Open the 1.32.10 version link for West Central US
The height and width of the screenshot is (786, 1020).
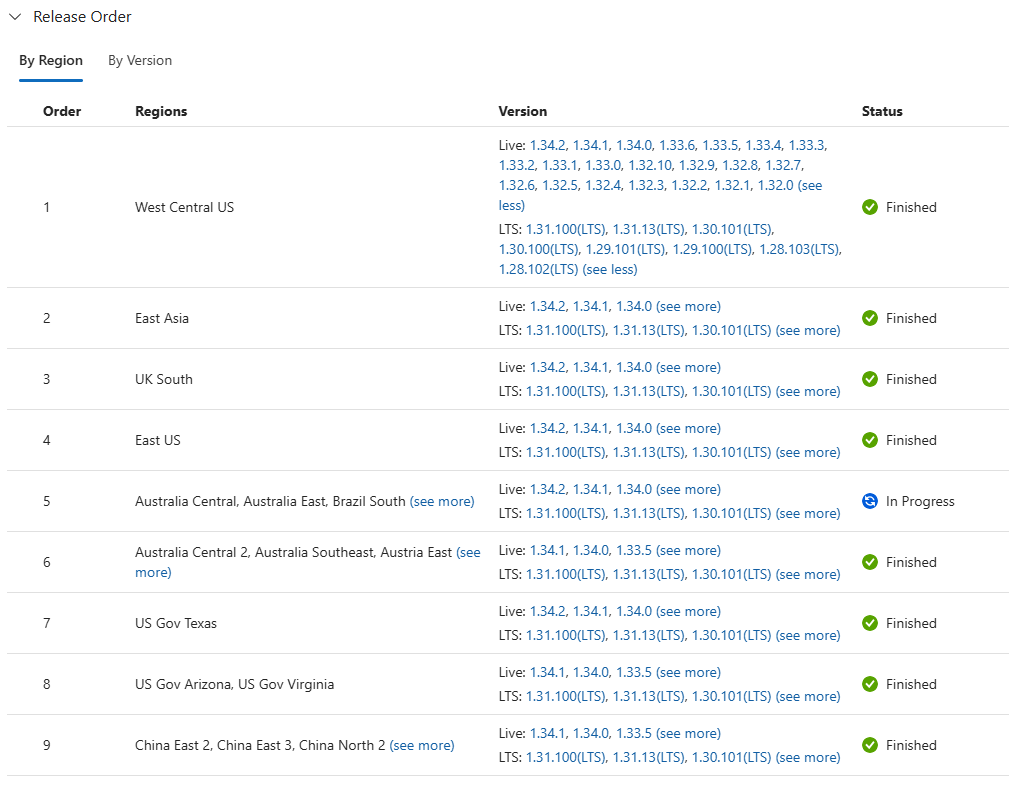650,165
